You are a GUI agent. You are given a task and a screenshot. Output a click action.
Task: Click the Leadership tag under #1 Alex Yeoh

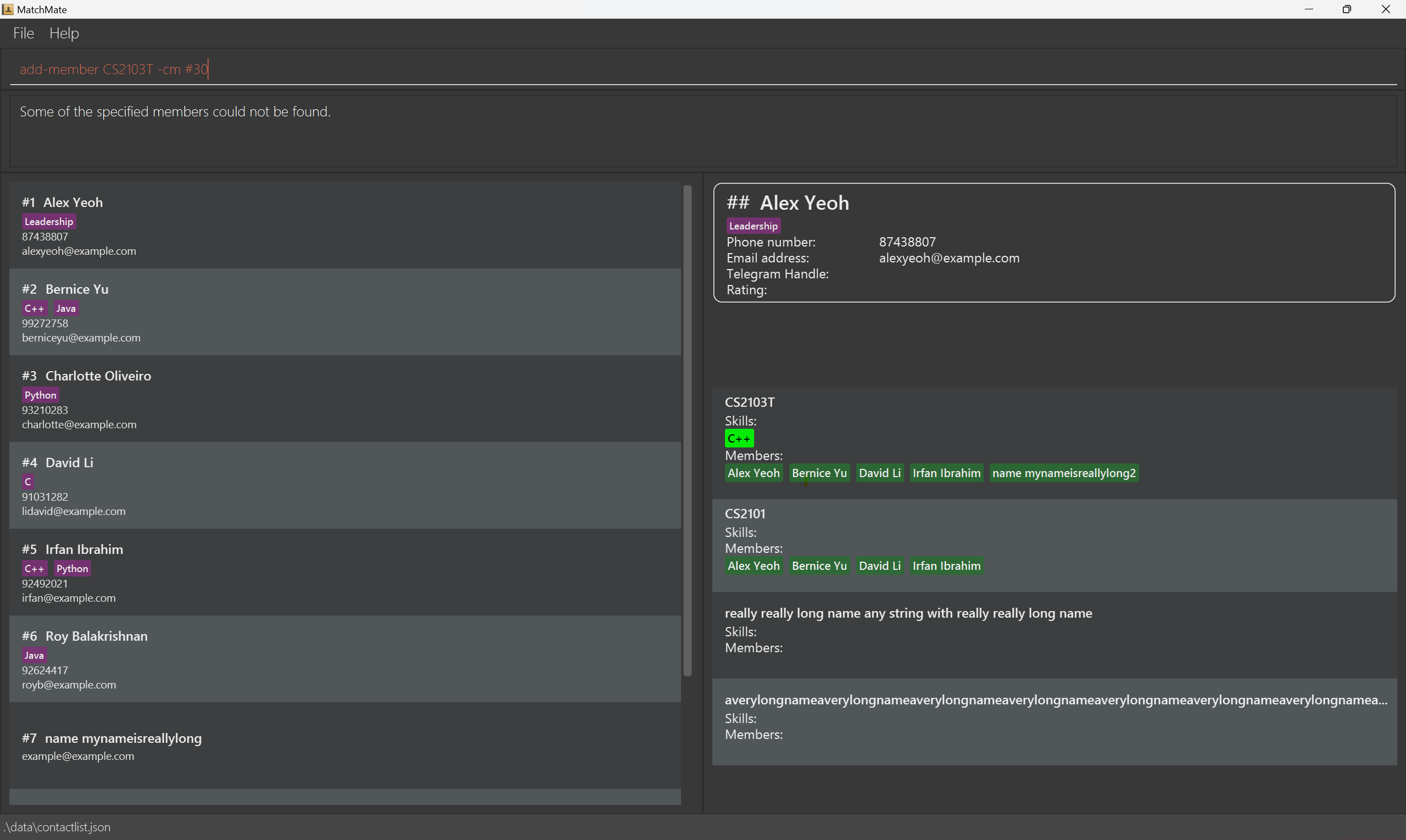(x=49, y=221)
